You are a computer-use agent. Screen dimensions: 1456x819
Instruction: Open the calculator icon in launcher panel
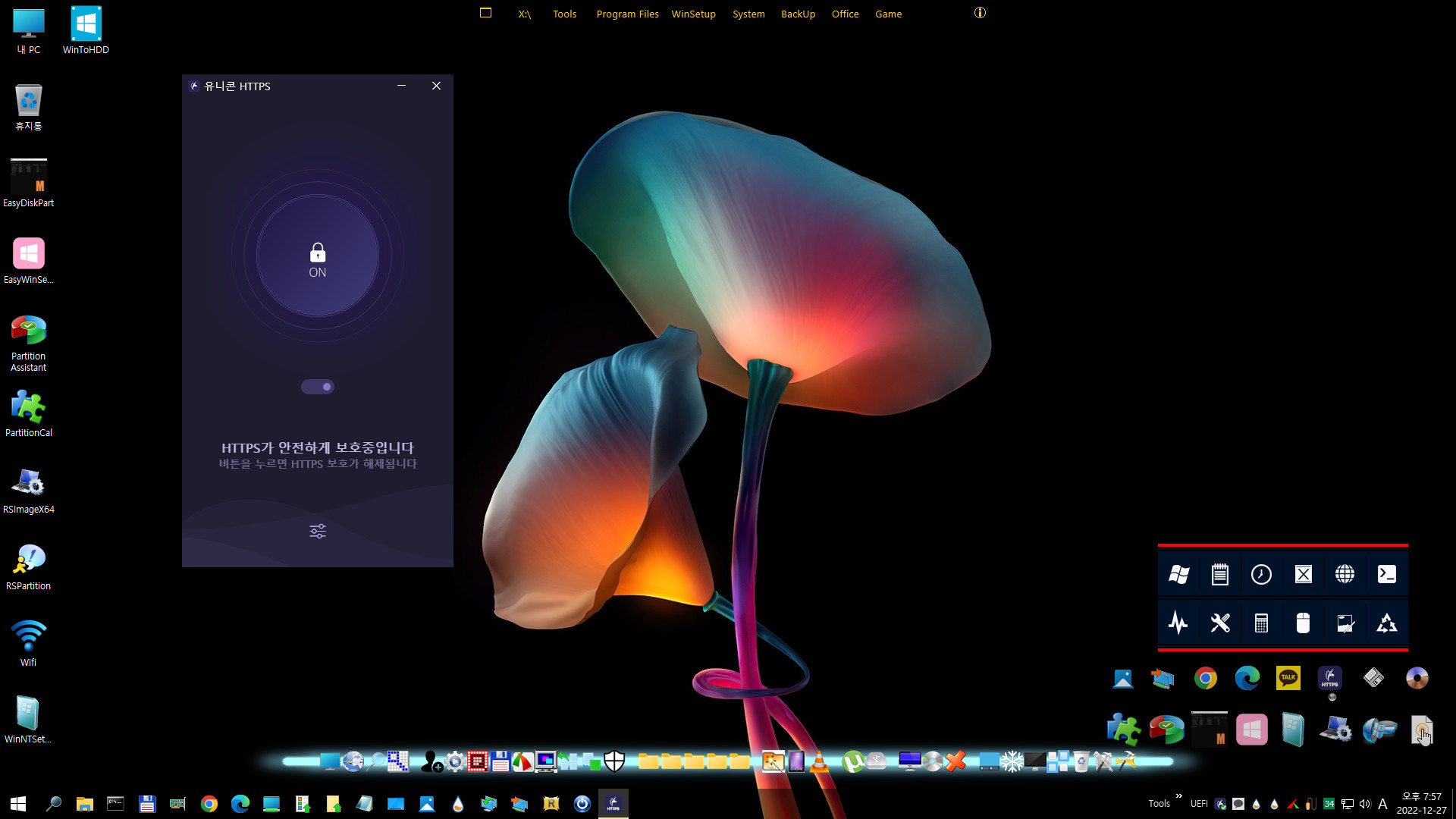coord(1261,623)
